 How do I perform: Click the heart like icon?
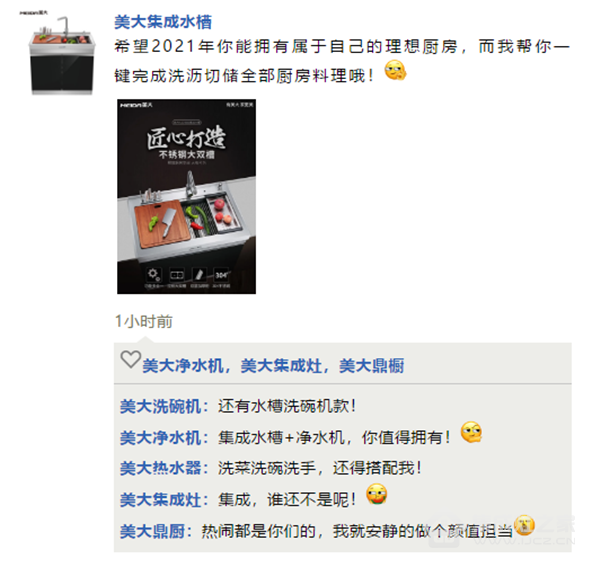tap(130, 359)
